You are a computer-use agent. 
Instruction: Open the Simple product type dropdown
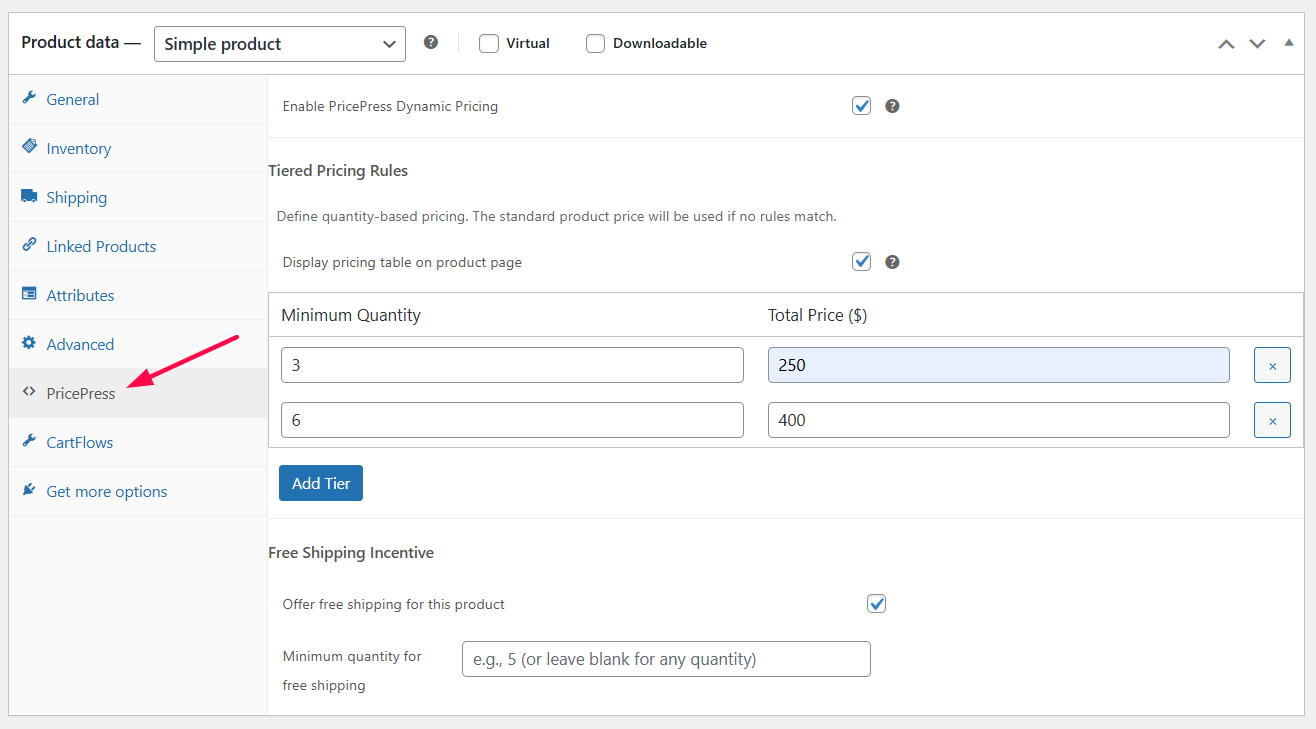tap(280, 44)
